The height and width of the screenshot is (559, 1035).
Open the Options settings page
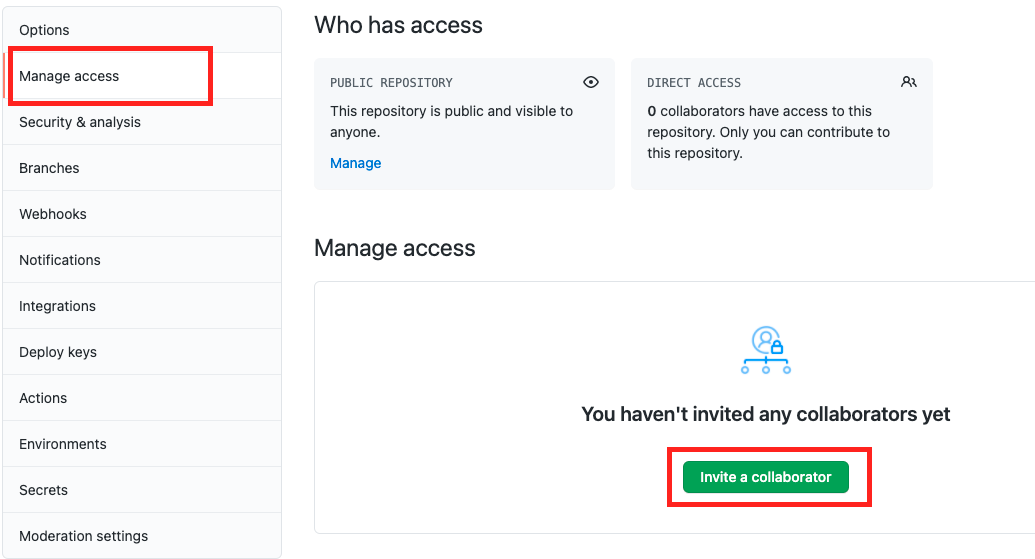[x=142, y=30]
